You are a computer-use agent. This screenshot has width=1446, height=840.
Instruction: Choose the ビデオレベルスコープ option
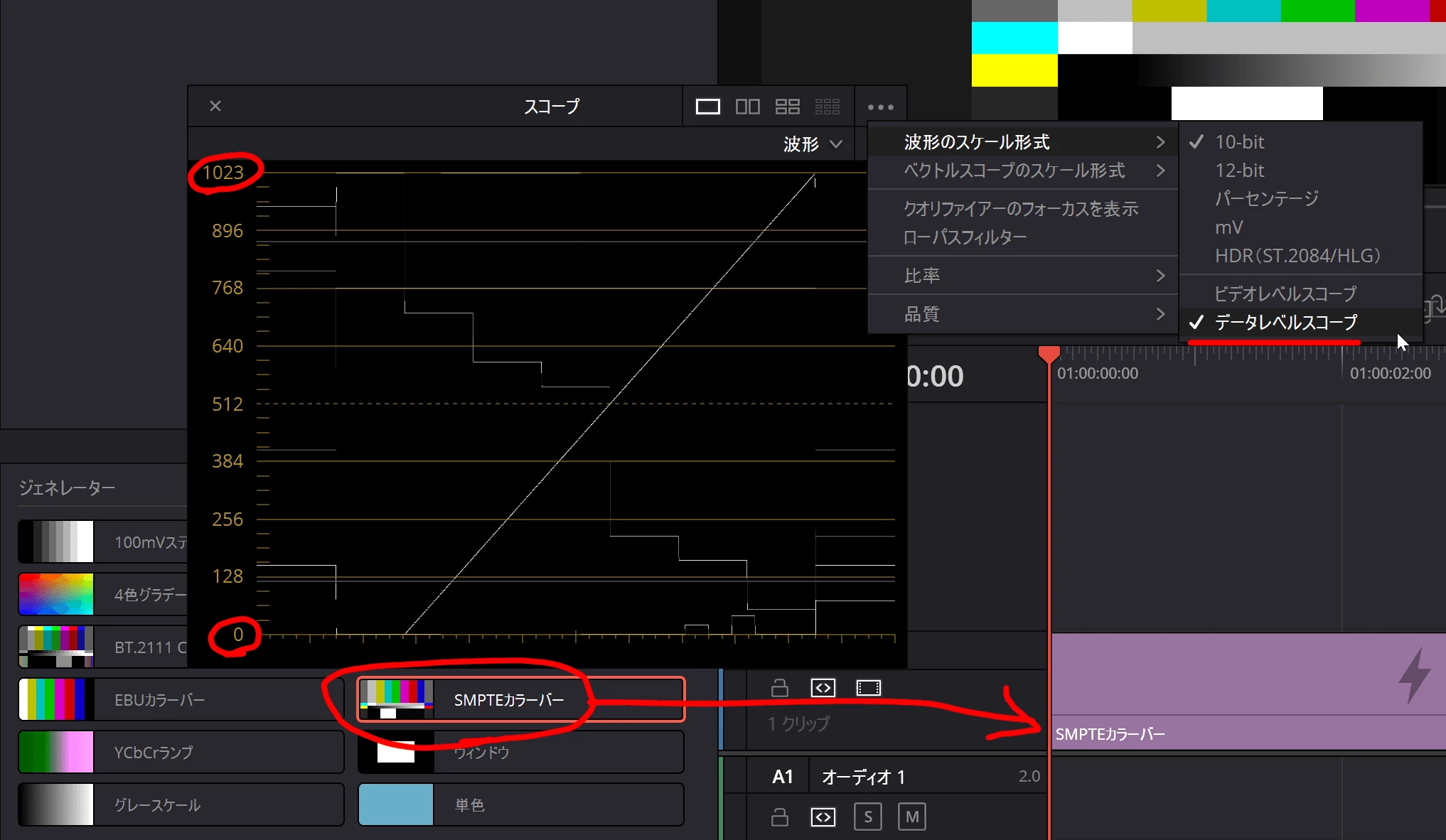pos(1285,294)
